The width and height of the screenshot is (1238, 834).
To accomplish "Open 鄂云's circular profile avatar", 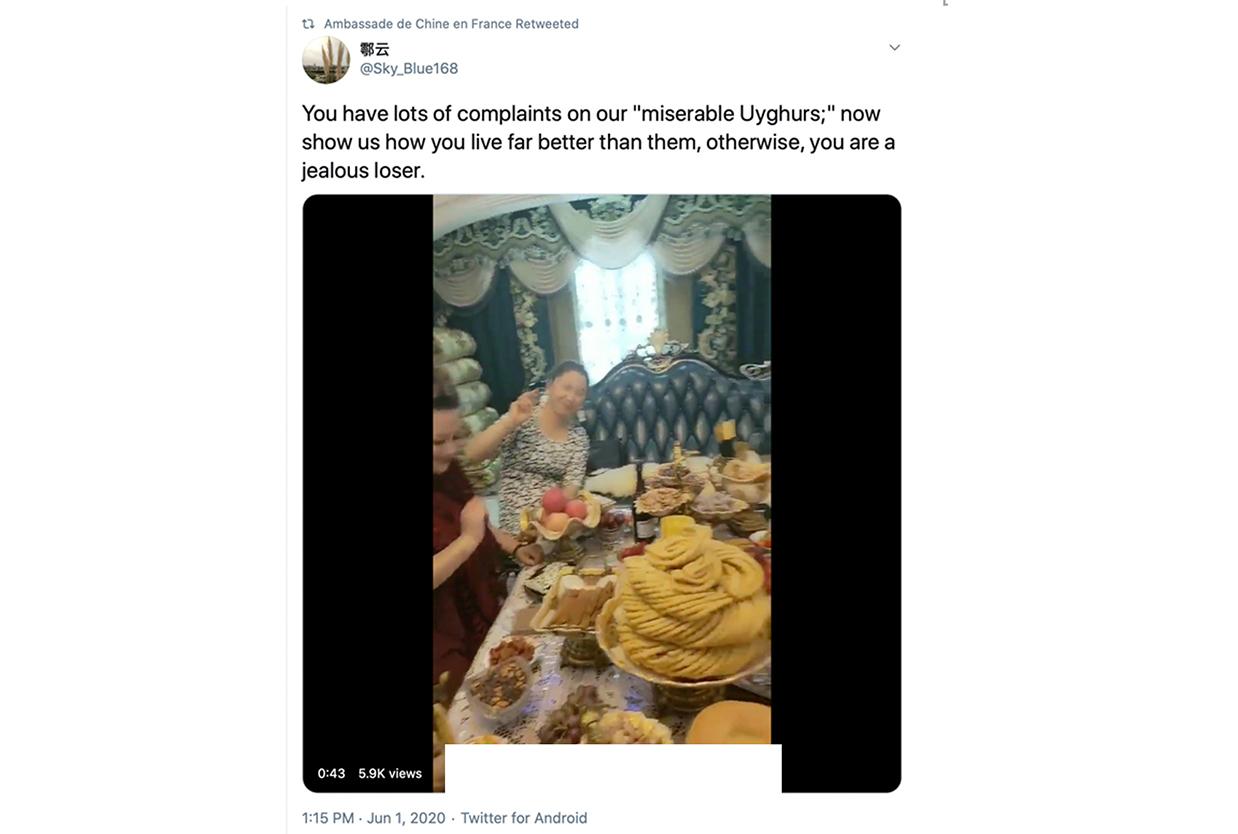I will [x=325, y=58].
